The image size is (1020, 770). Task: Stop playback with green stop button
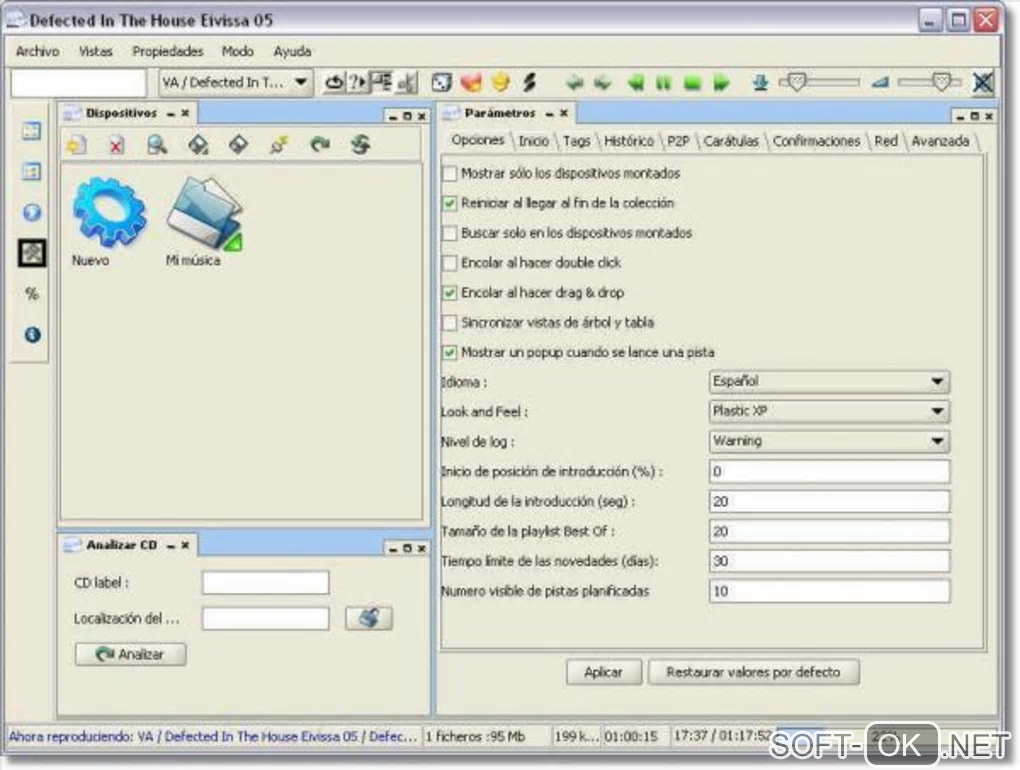pos(692,83)
